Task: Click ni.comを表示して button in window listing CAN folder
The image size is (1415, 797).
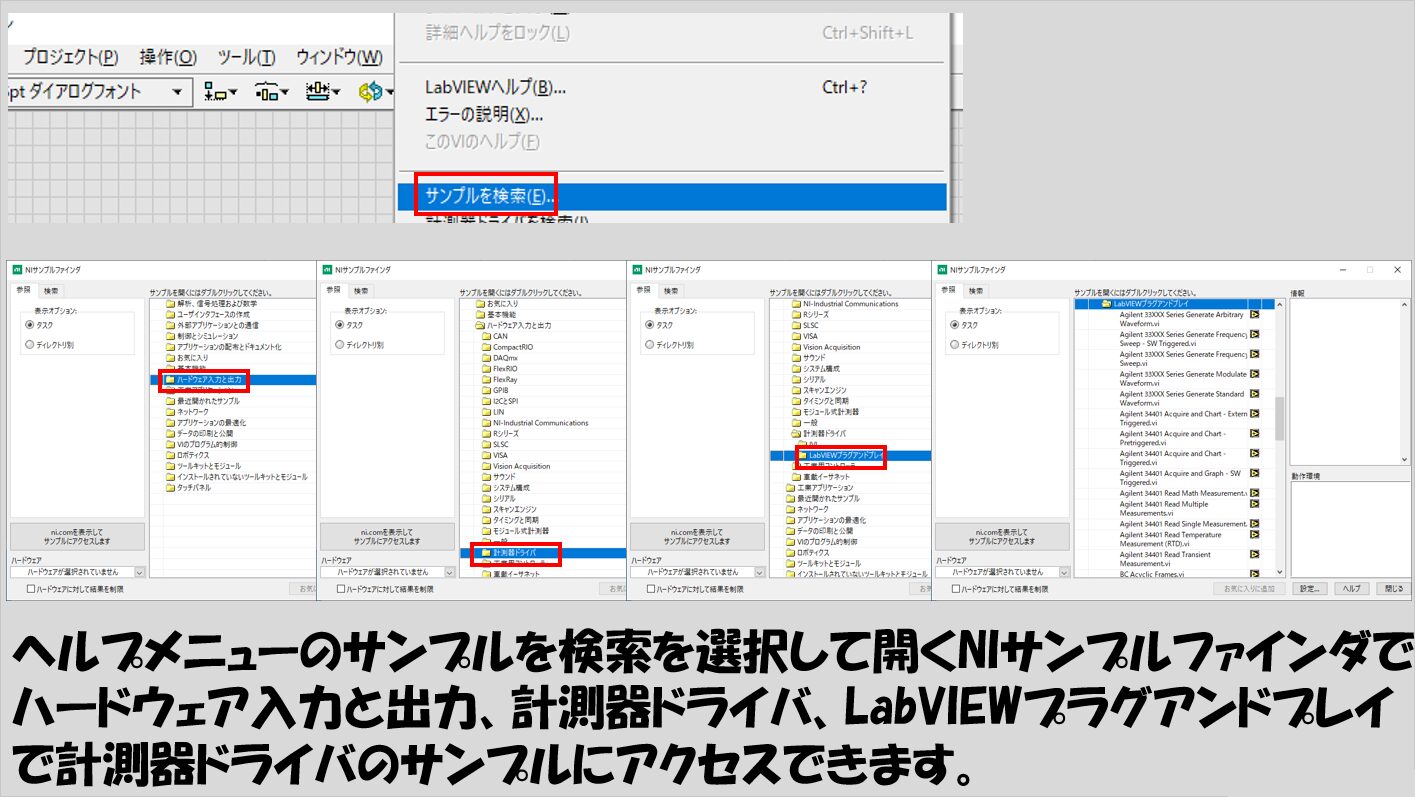Action: (387, 536)
